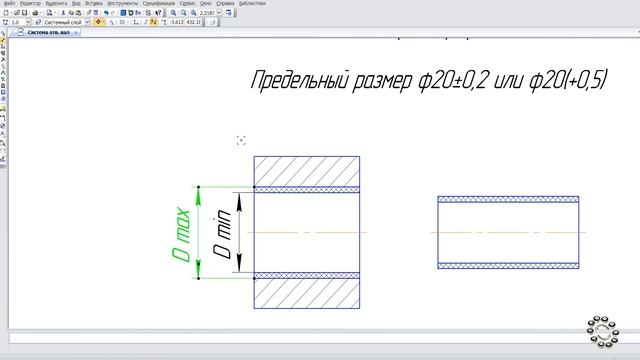Screen dimensions: 640x360
Task: Click the X coordinate field -3.612
Action: (x=176, y=22)
